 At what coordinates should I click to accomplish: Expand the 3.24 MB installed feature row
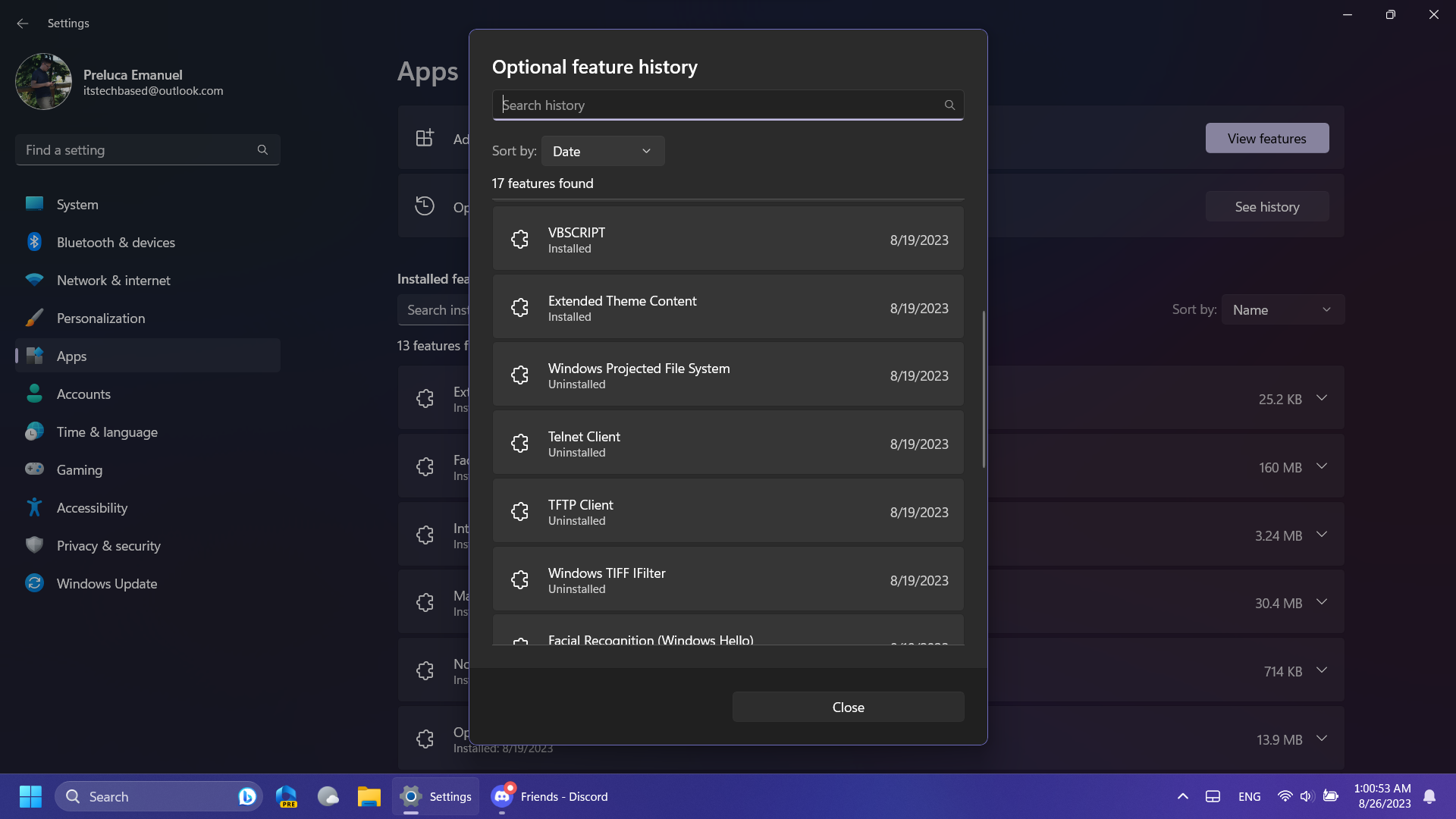1322,535
